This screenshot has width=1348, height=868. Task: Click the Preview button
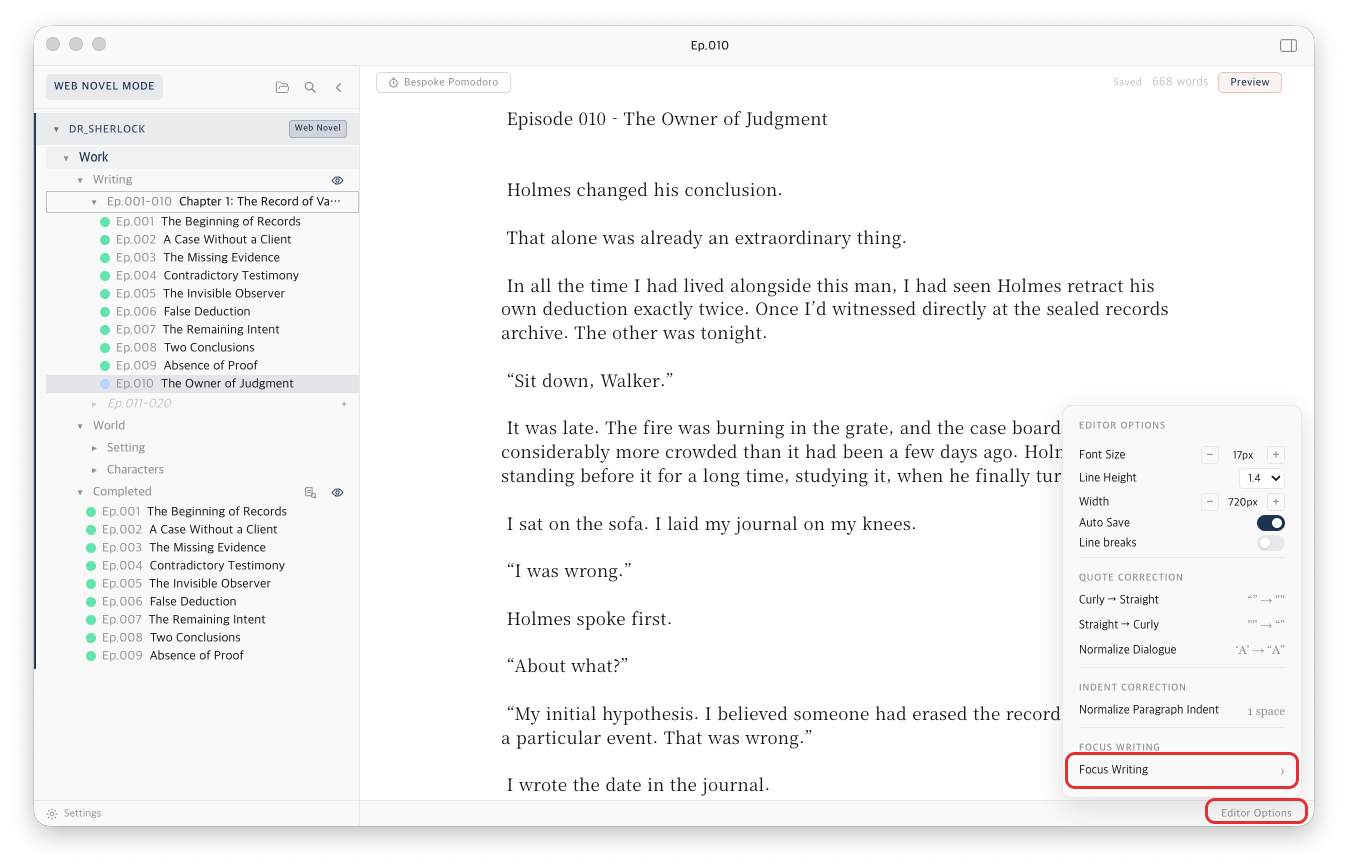1250,82
